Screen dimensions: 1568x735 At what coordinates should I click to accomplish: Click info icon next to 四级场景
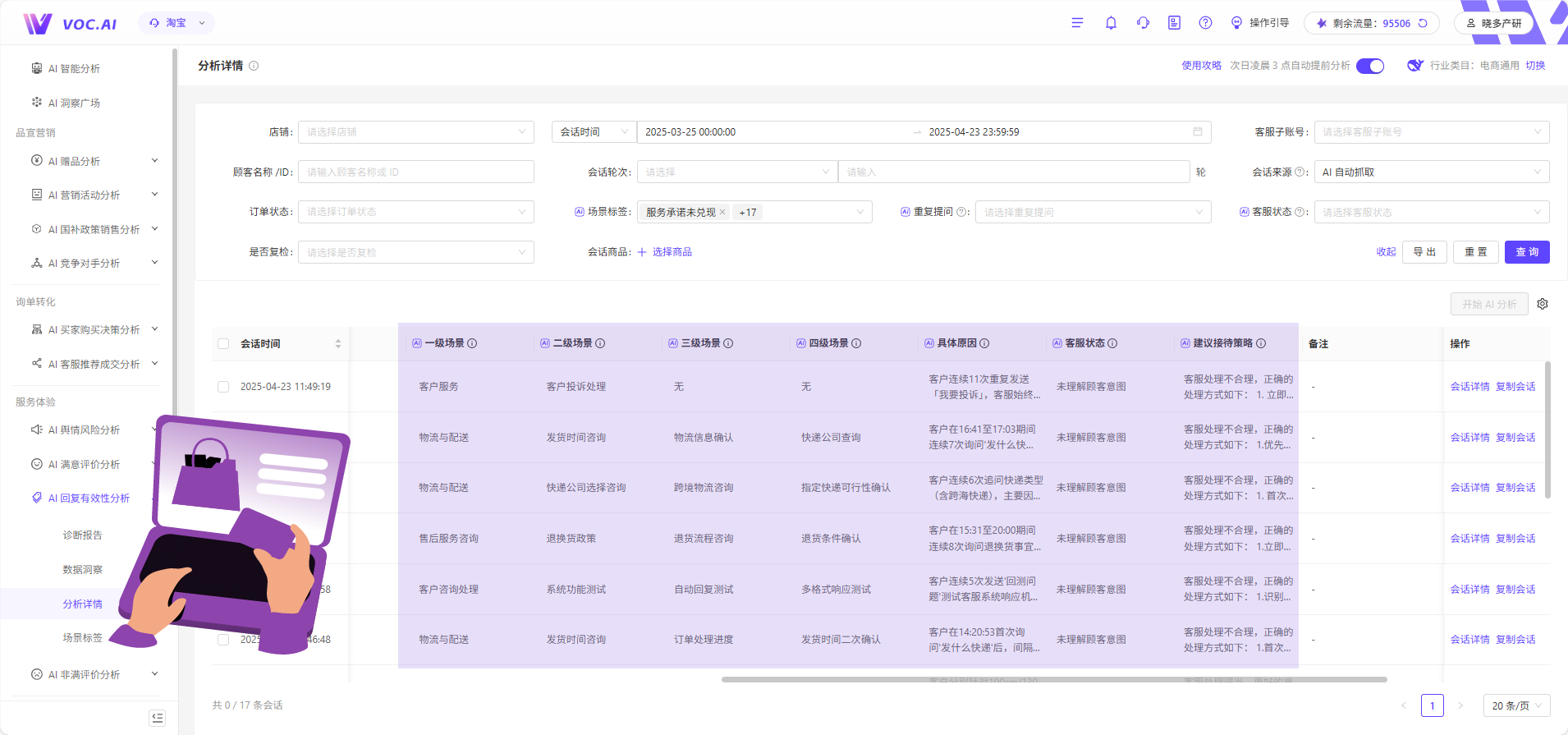point(856,343)
